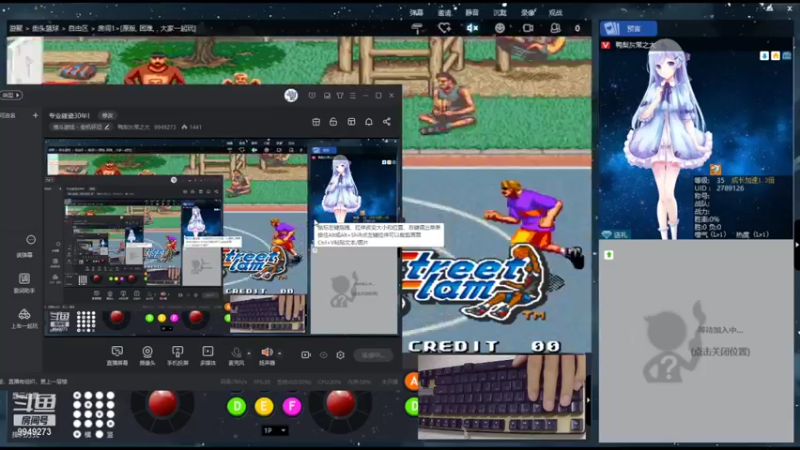Open the smiley emoji icon
The height and width of the screenshot is (450, 800).
[x=499, y=28]
